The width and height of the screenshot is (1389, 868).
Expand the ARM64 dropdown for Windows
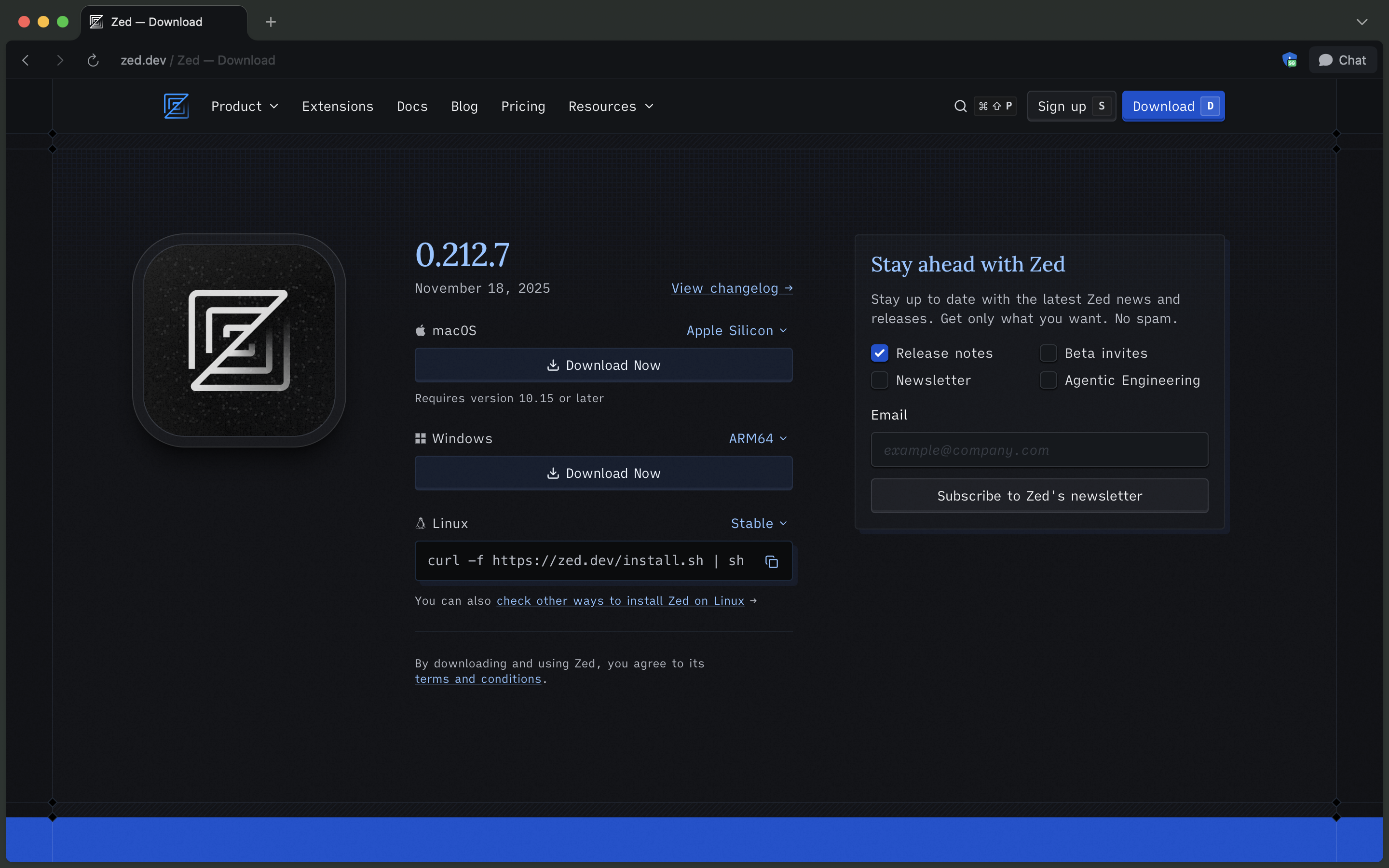coord(757,438)
